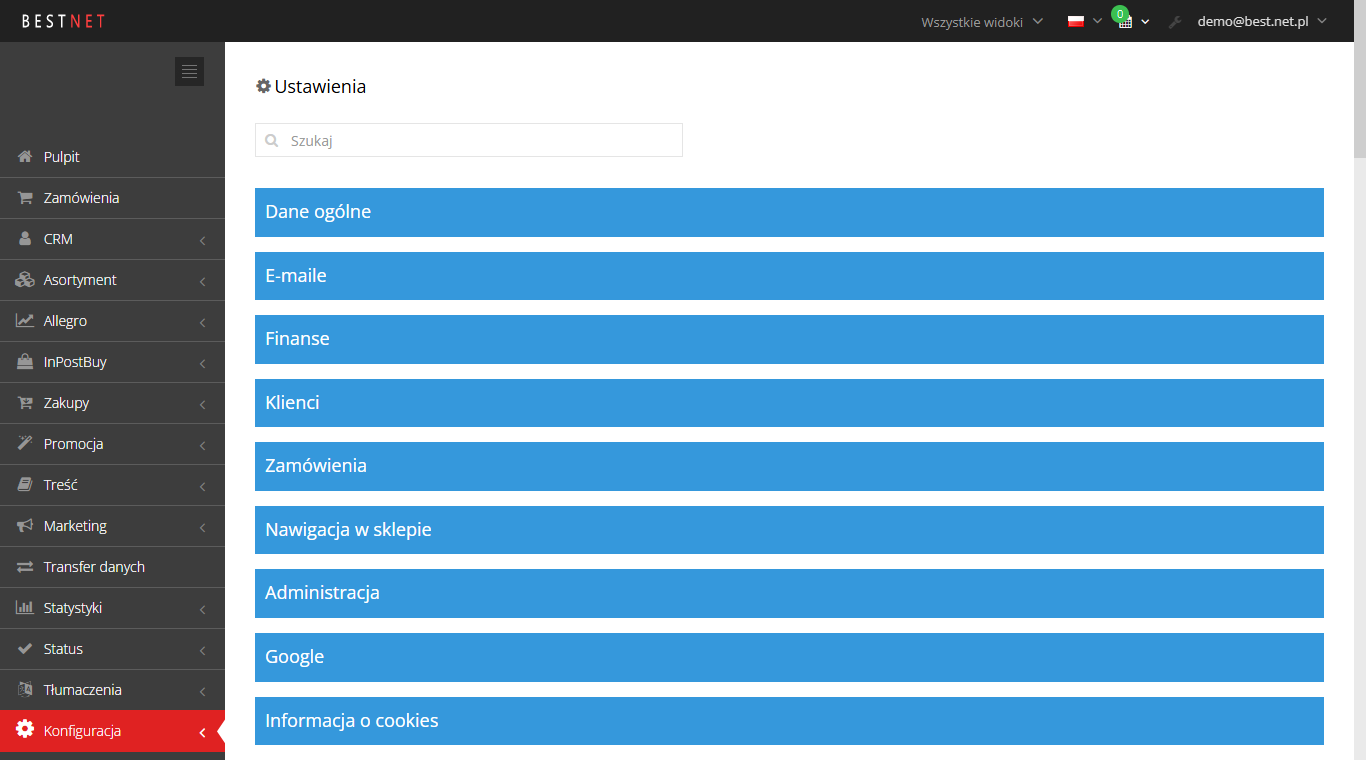This screenshot has width=1366, height=760.
Task: Click the Szukaj search input field
Action: click(x=469, y=141)
